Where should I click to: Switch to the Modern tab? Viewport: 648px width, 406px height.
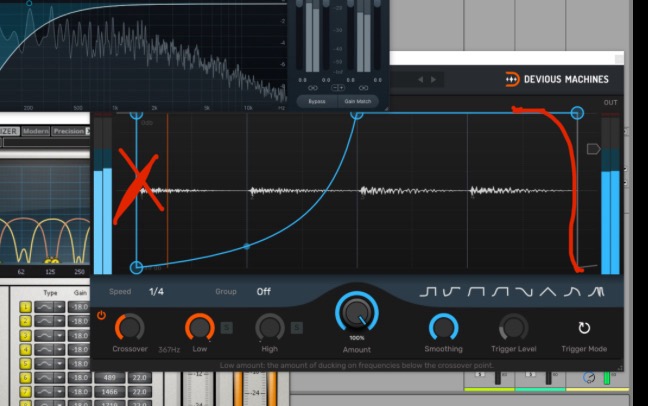[x=36, y=131]
